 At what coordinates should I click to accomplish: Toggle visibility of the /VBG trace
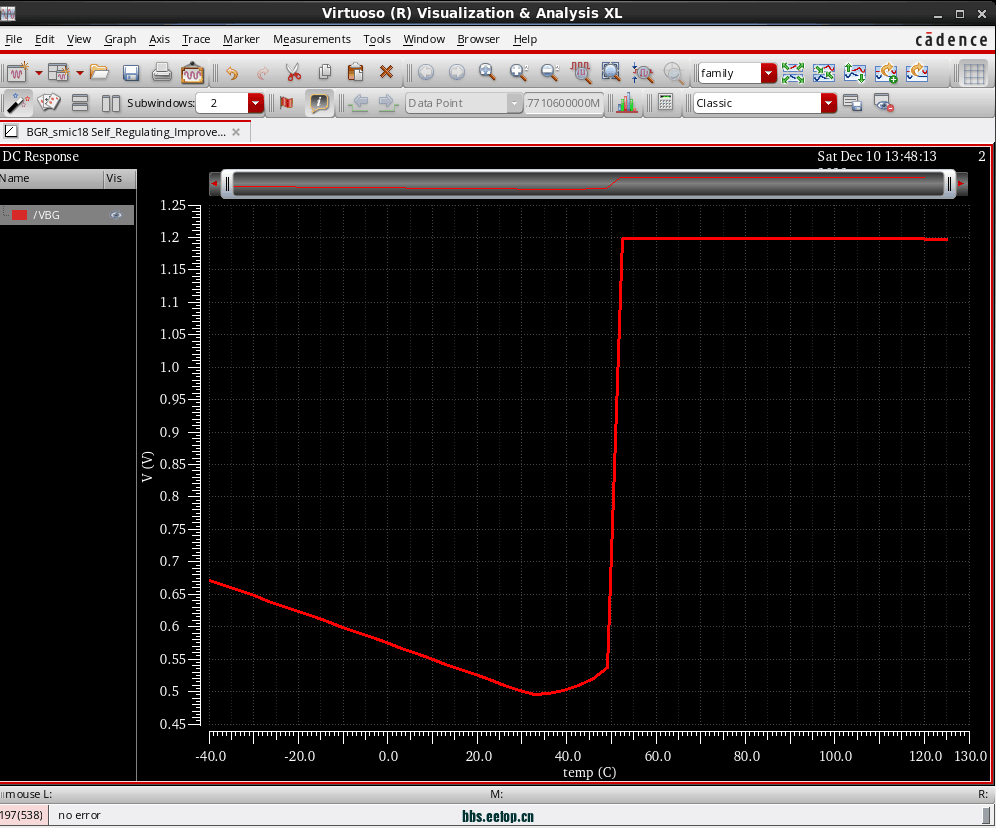point(116,215)
